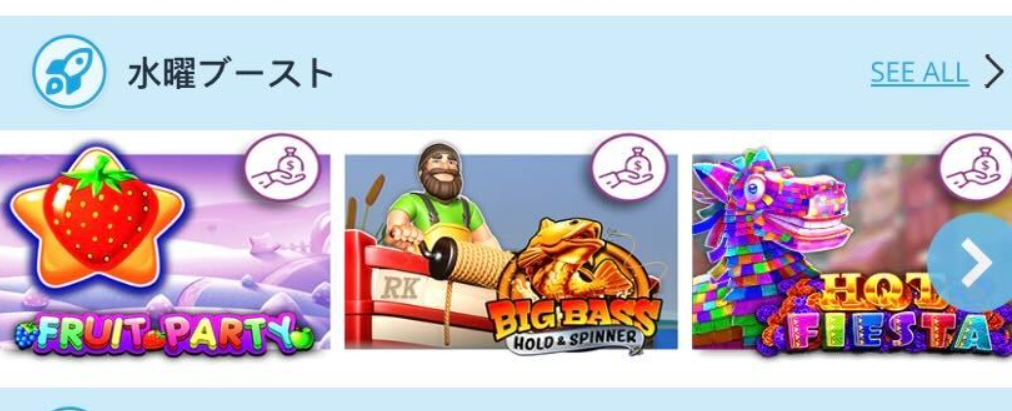The height and width of the screenshot is (411, 1012).
Task: Select the 水曜ブースト section heading
Action: [x=230, y=73]
